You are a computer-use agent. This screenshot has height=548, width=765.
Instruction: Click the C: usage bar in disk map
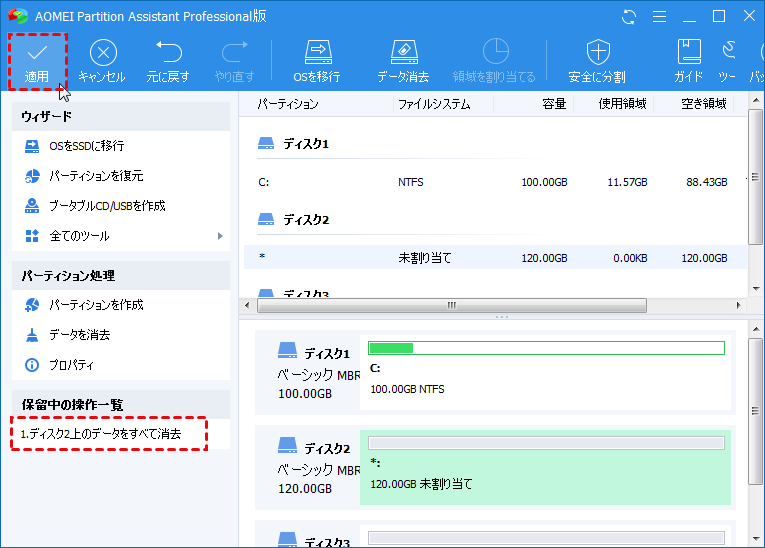[x=546, y=348]
